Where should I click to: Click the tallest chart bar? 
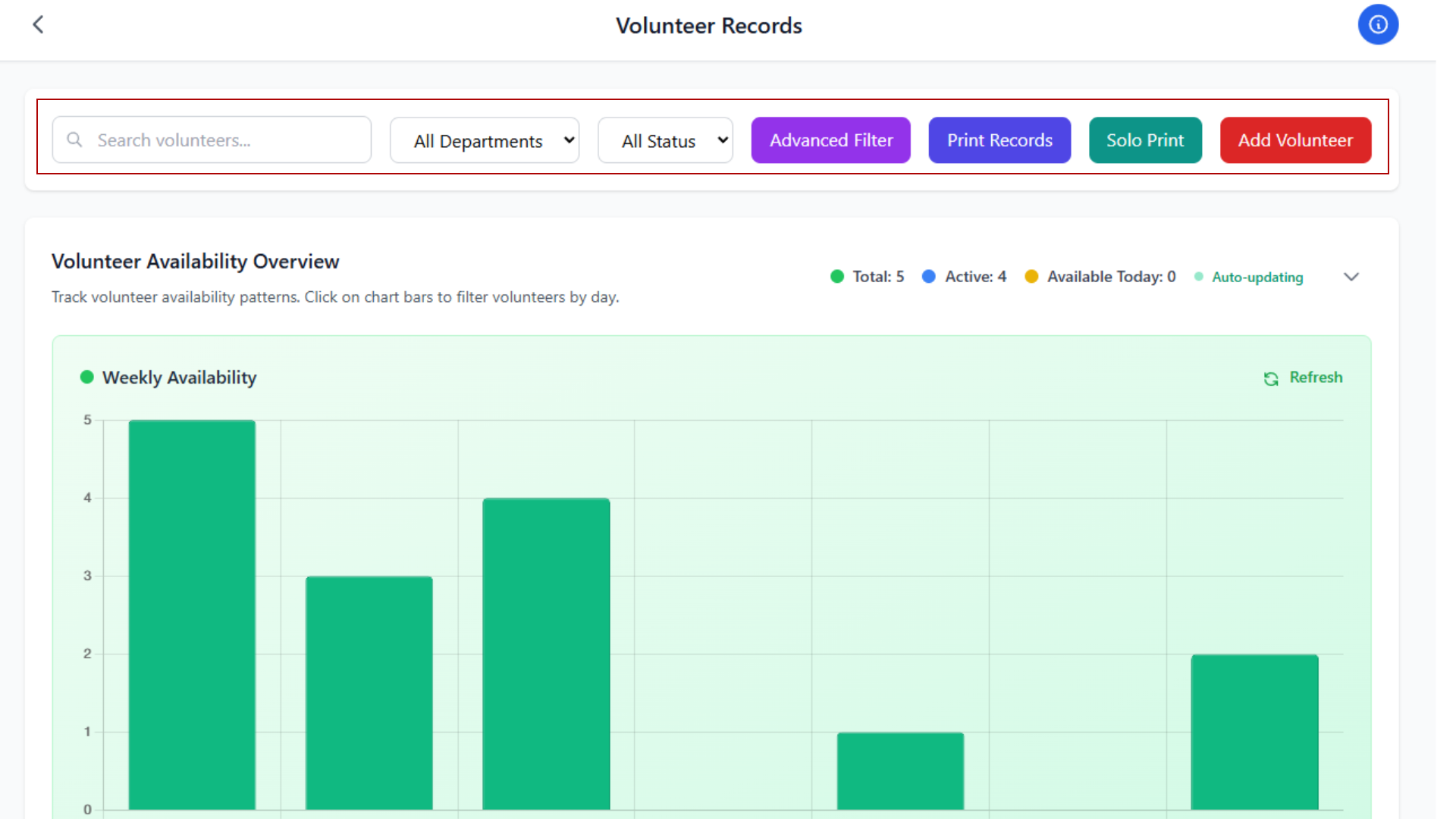tap(192, 614)
